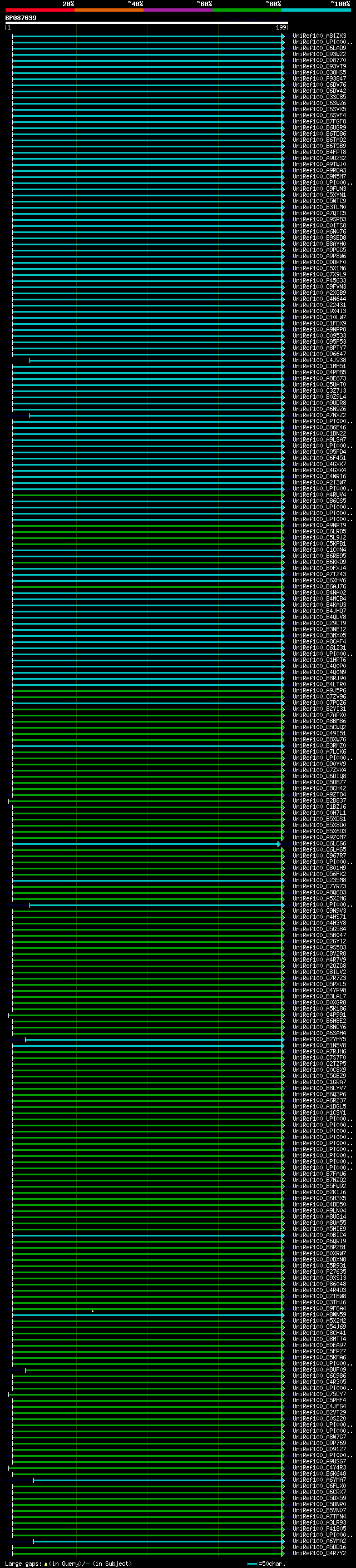This screenshot has width=356, height=1568.
Task: Click the last hit UniRef100_Q4R7Y2
Action: (319, 1554)
